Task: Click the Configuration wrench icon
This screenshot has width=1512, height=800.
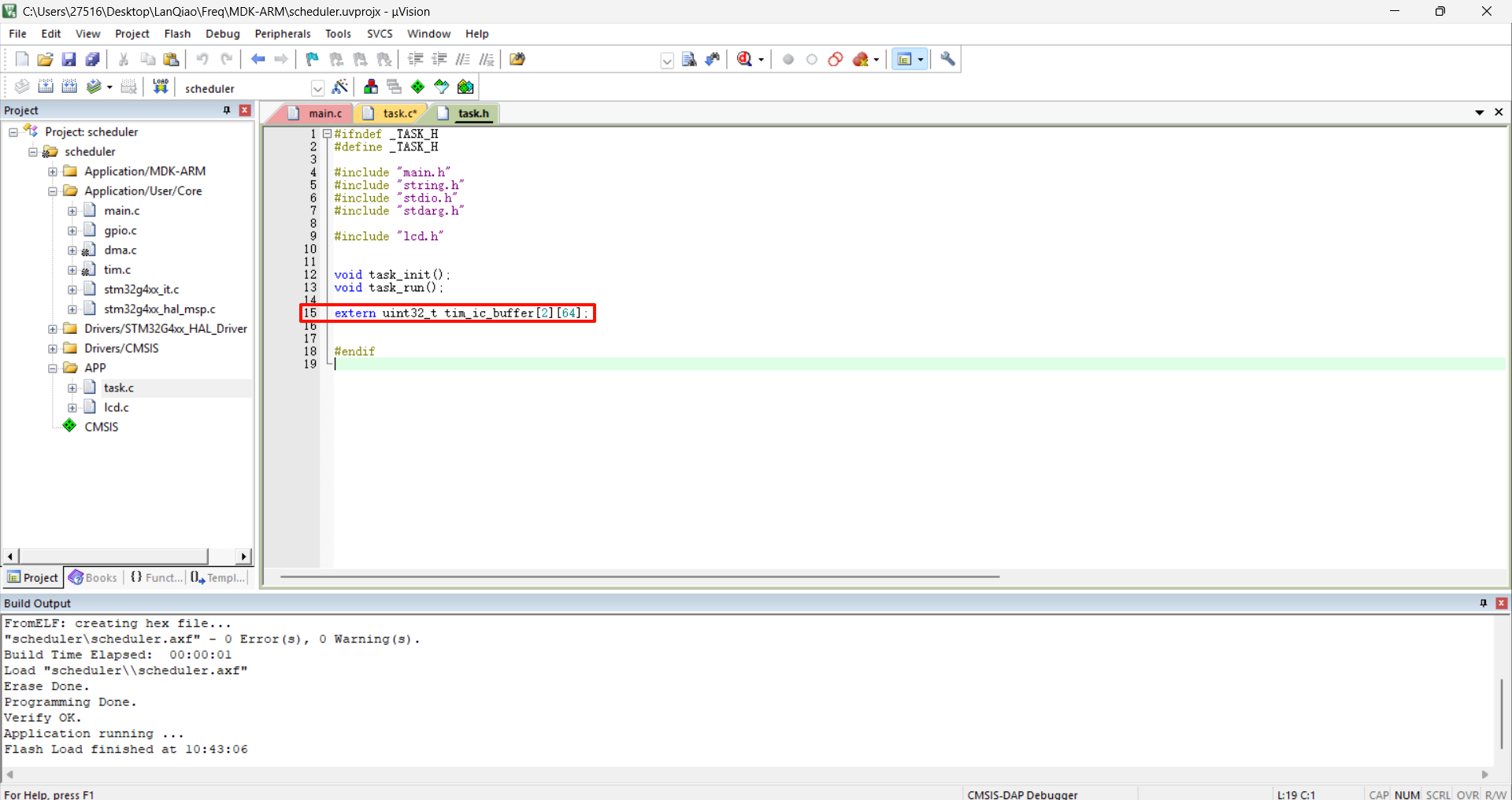Action: [947, 59]
